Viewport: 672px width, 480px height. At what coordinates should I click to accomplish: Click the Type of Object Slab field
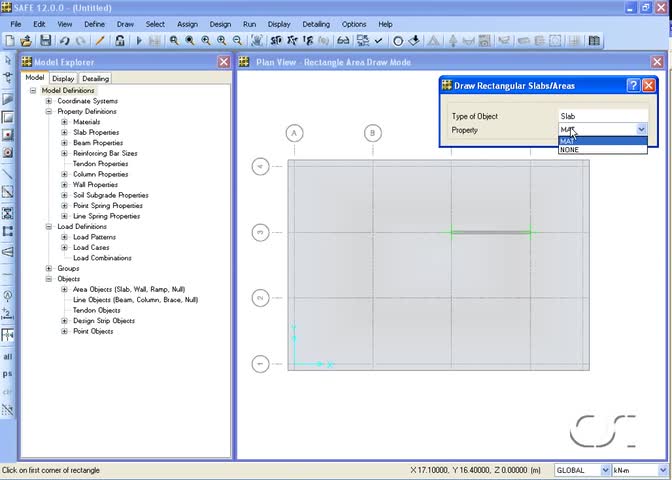[x=603, y=116]
